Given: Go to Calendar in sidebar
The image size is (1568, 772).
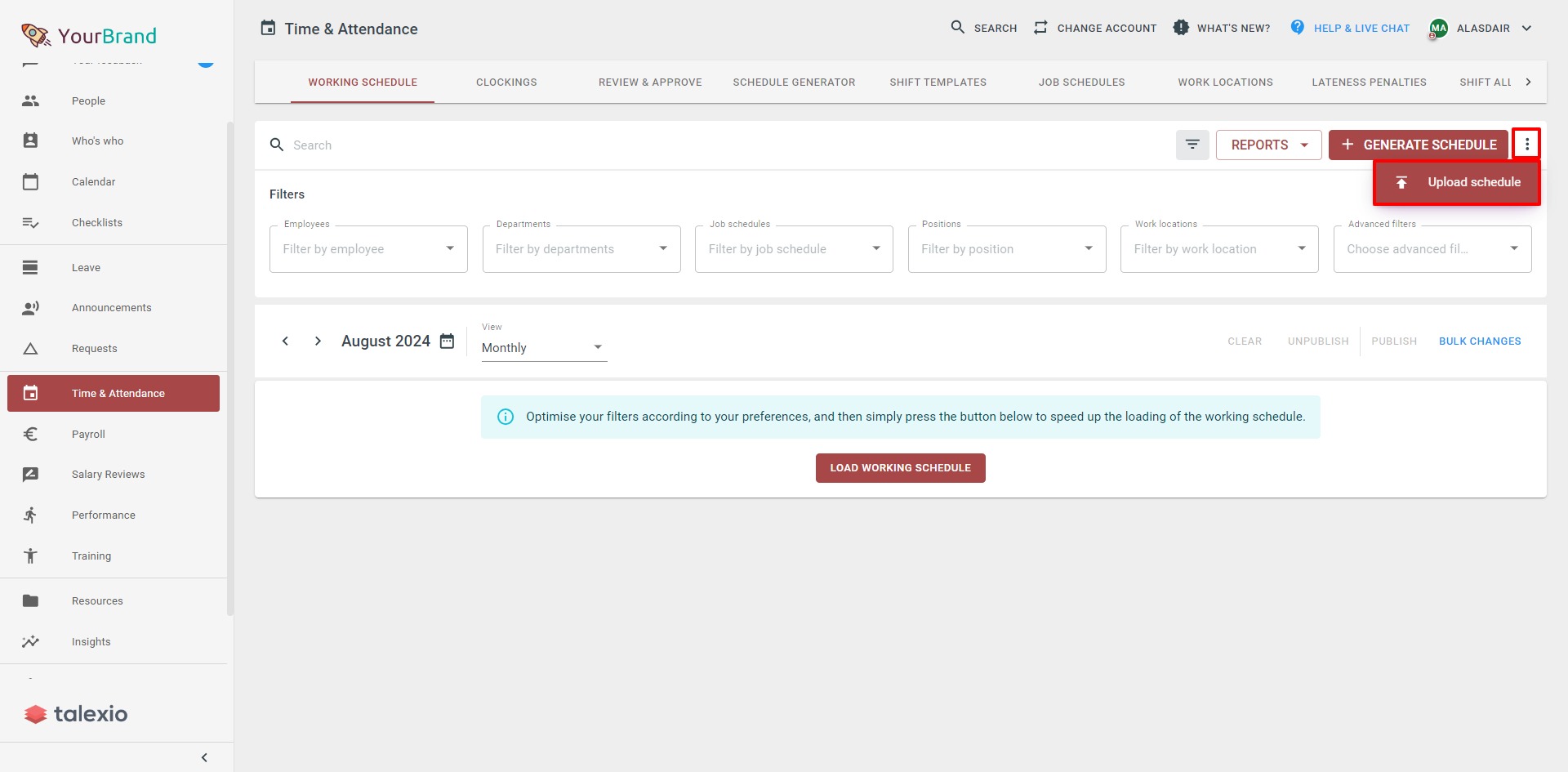Looking at the screenshot, I should [x=114, y=181].
